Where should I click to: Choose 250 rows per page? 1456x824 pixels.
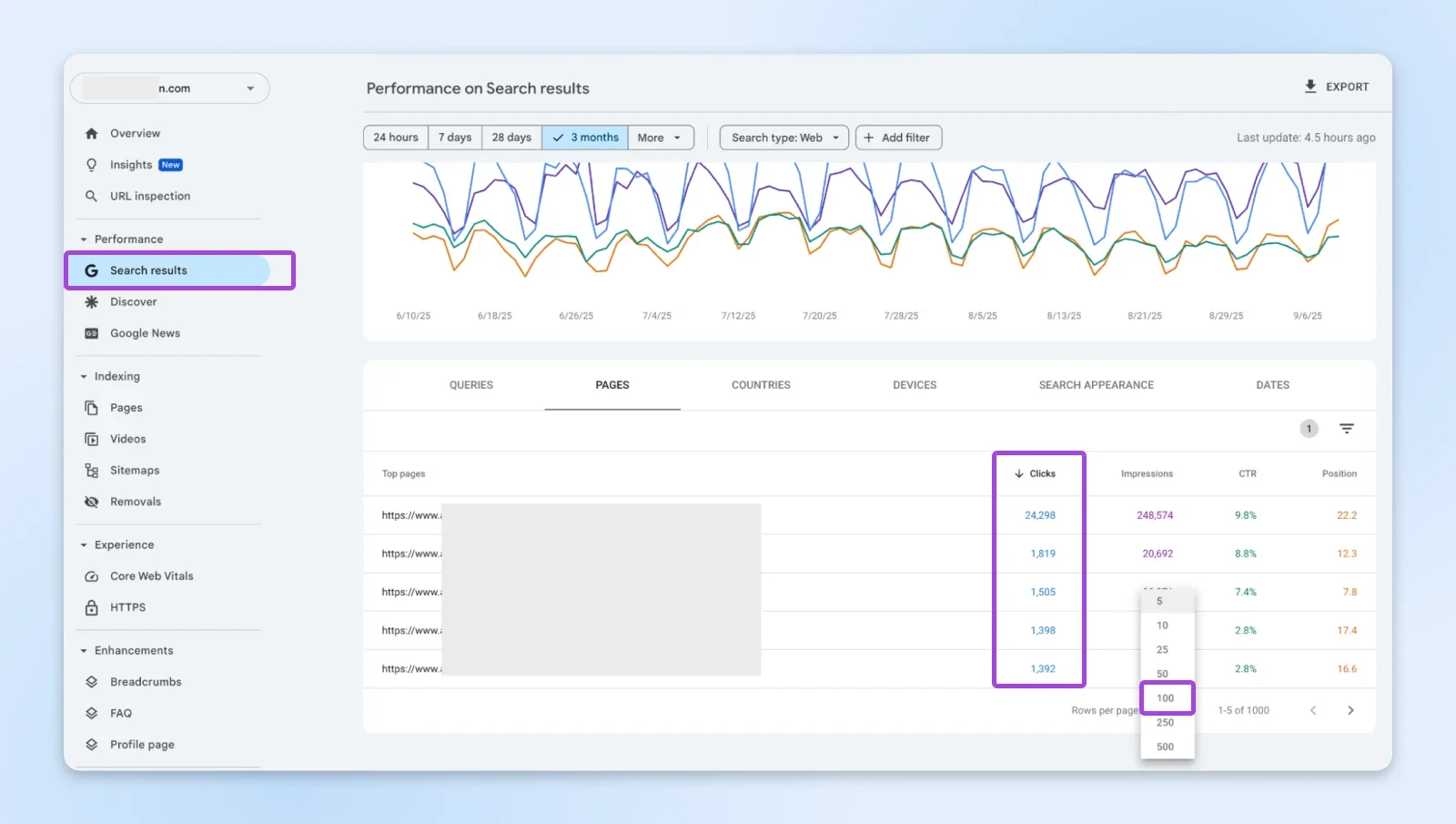1166,722
